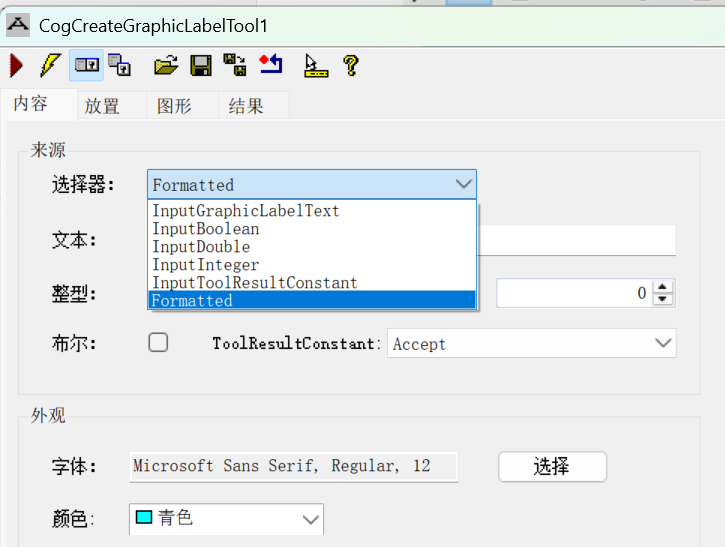The image size is (725, 547).
Task: Run the tool with the red play icon
Action: click(x=17, y=65)
